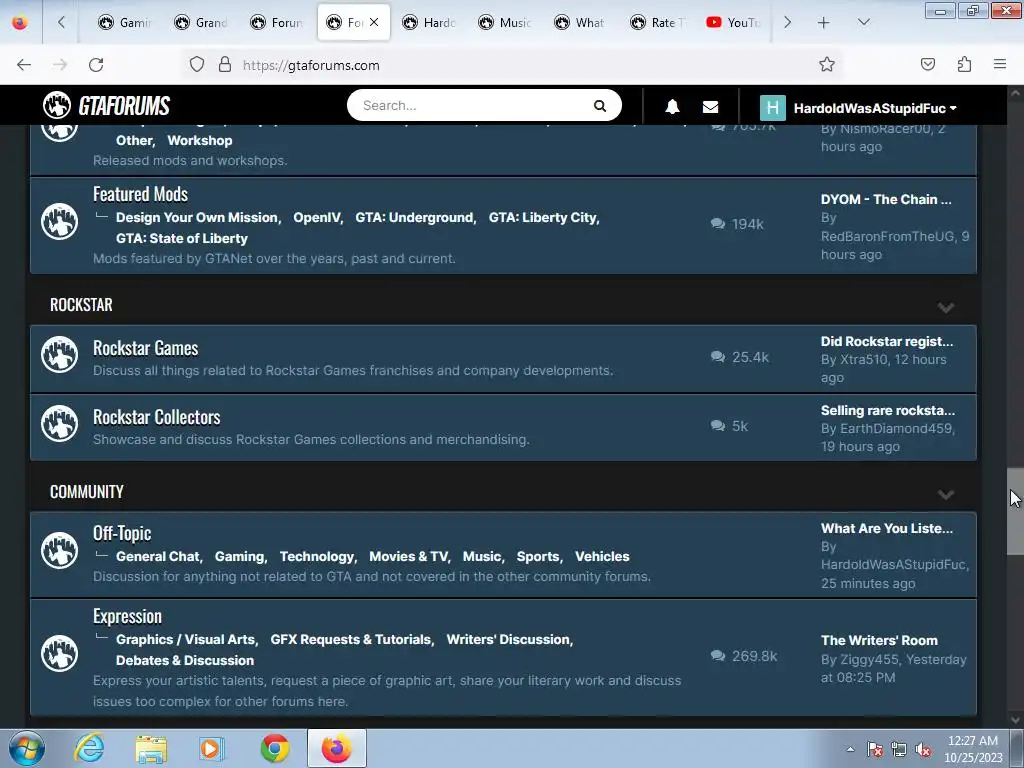Open the Firefox hamburger menu
1024x768 pixels.
tap(1000, 64)
